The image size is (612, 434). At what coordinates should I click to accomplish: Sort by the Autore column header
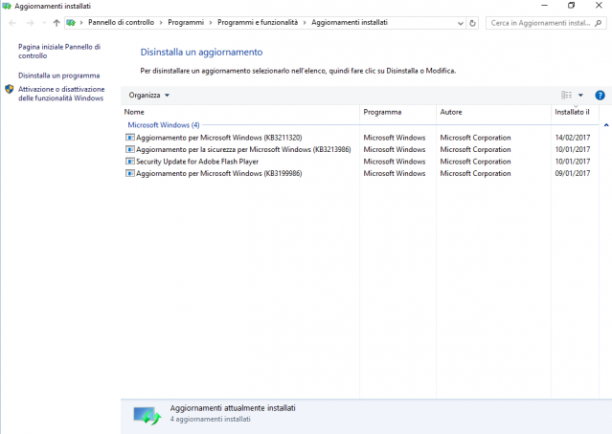tap(451, 112)
